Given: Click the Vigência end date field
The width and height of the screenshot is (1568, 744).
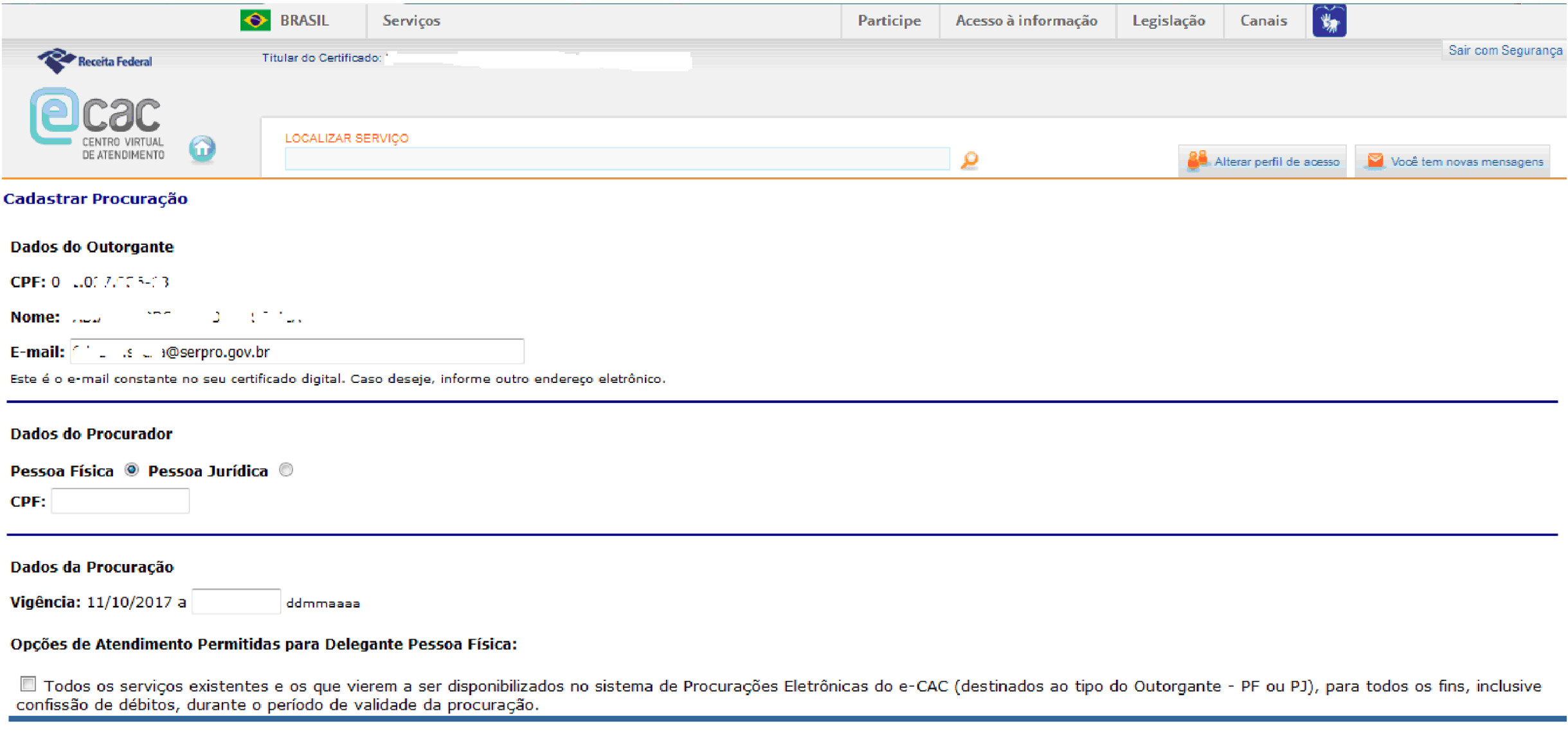Looking at the screenshot, I should click(236, 602).
